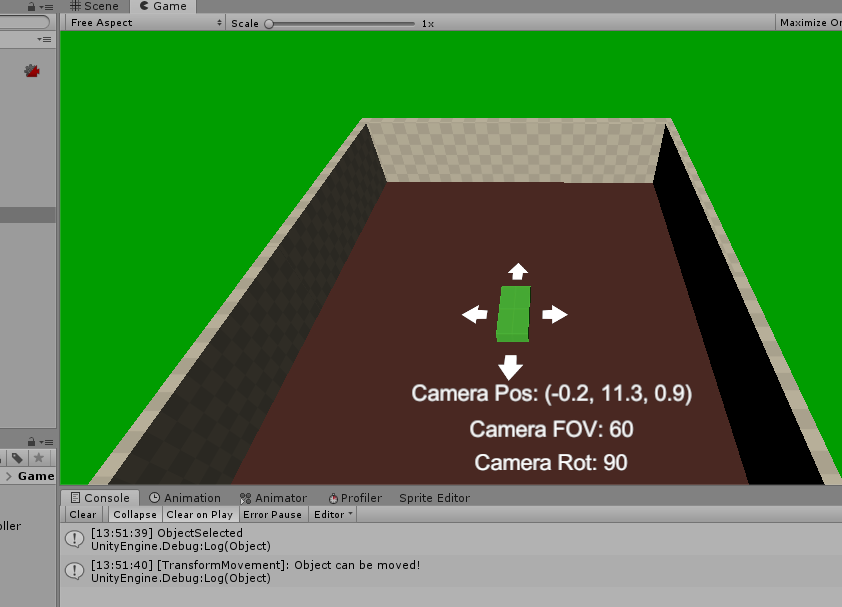The width and height of the screenshot is (842, 607).
Task: Select the green cube object
Action: tap(513, 314)
